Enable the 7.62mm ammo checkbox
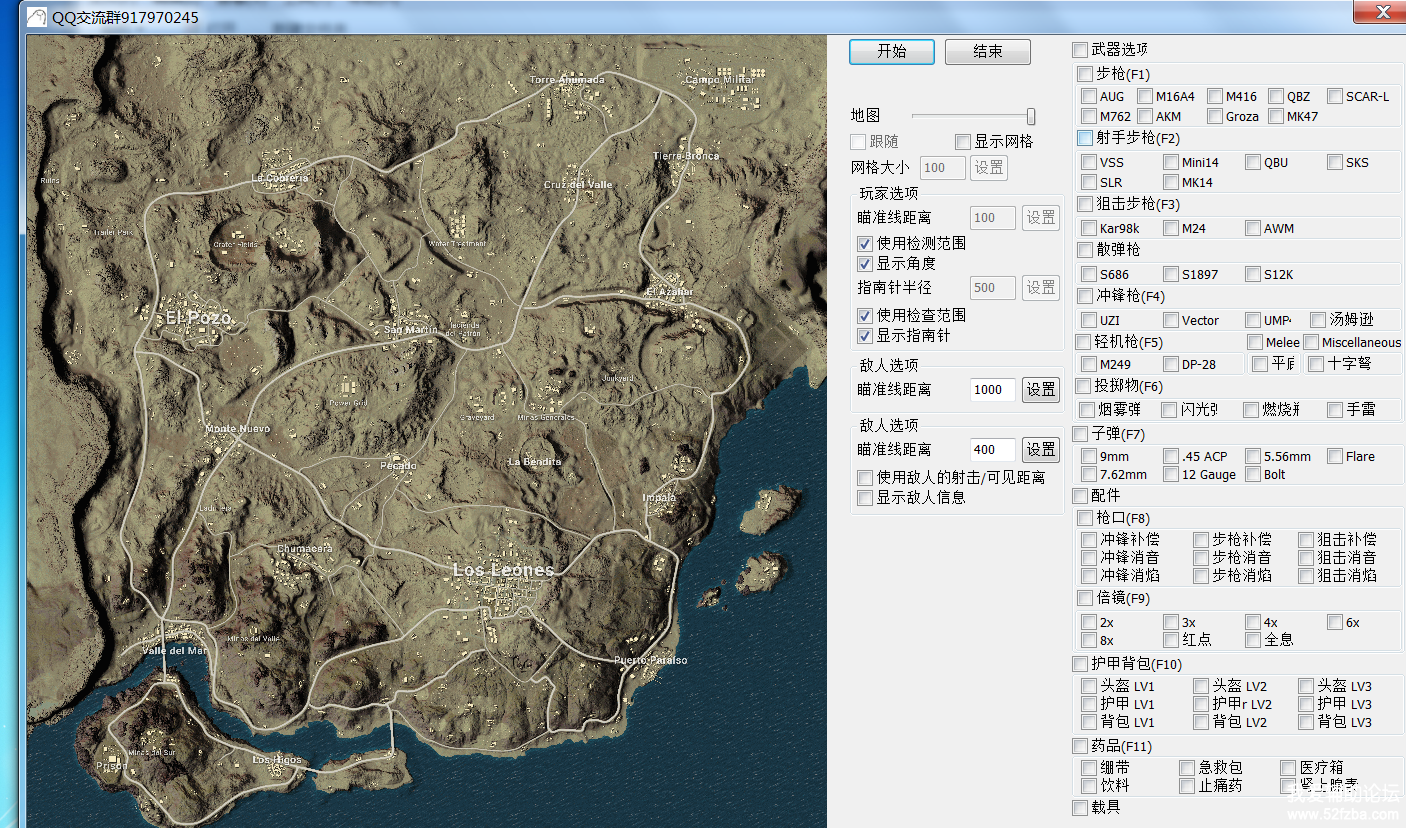 click(1089, 474)
